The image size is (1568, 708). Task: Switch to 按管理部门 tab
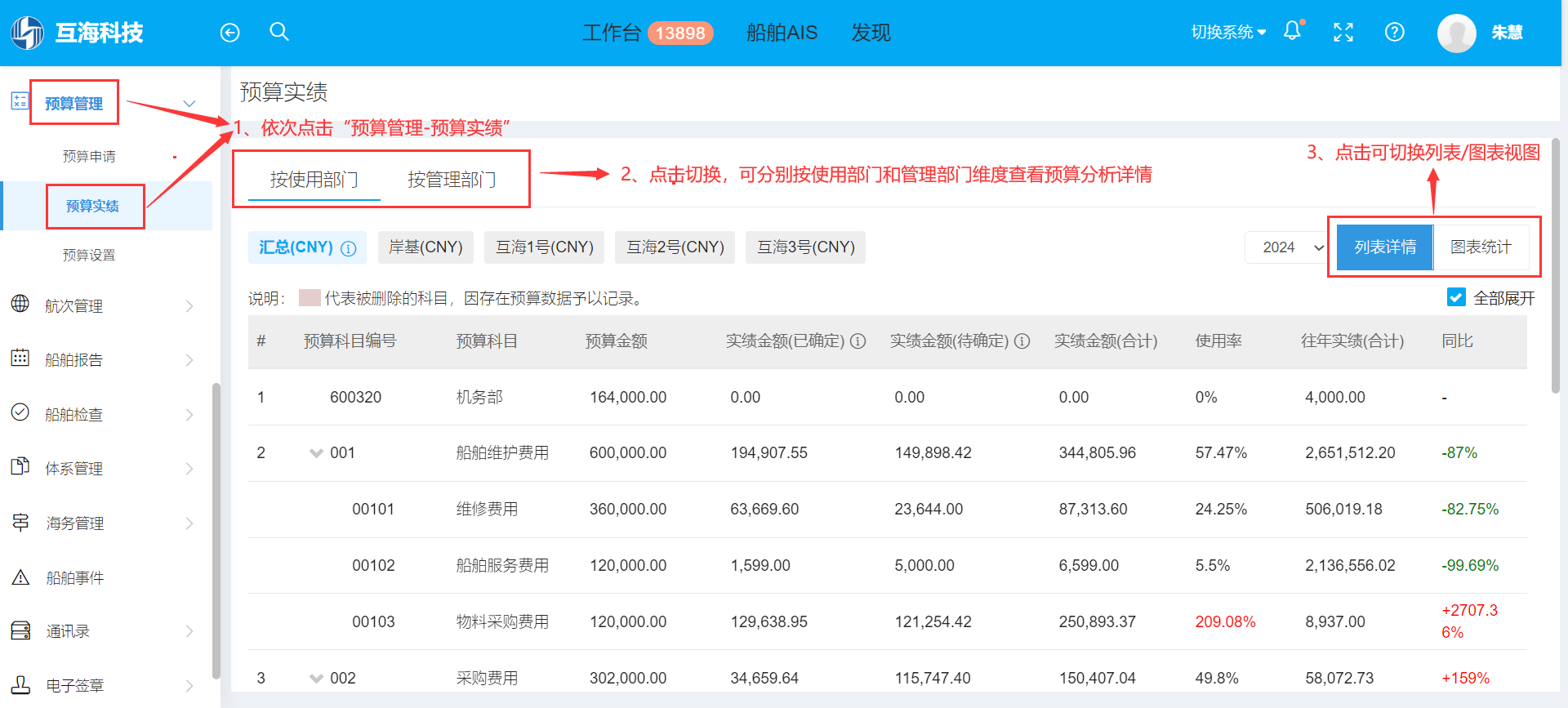click(452, 180)
